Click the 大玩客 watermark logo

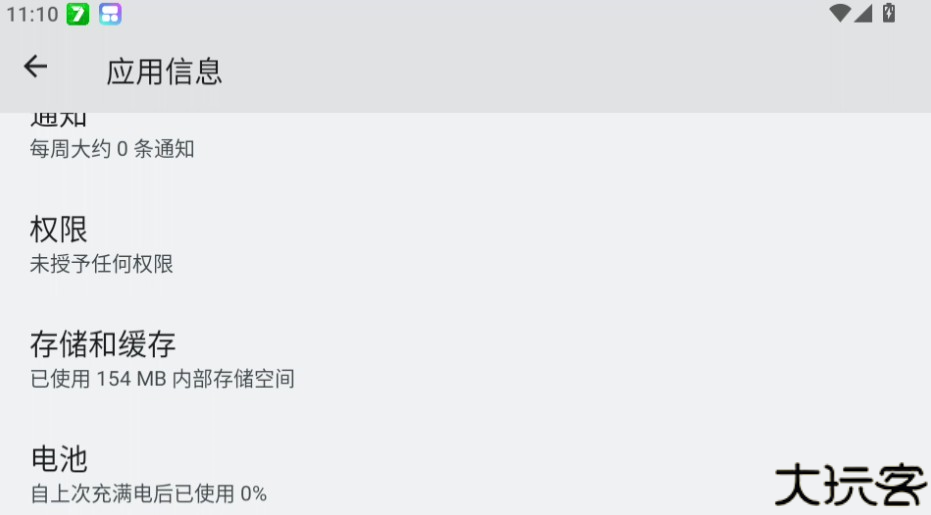click(850, 485)
